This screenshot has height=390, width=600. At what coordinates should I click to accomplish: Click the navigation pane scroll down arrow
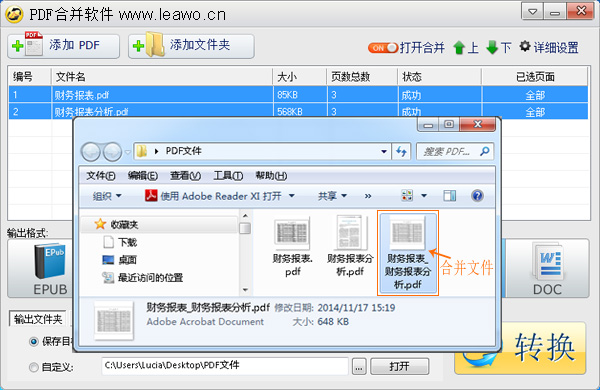point(245,290)
